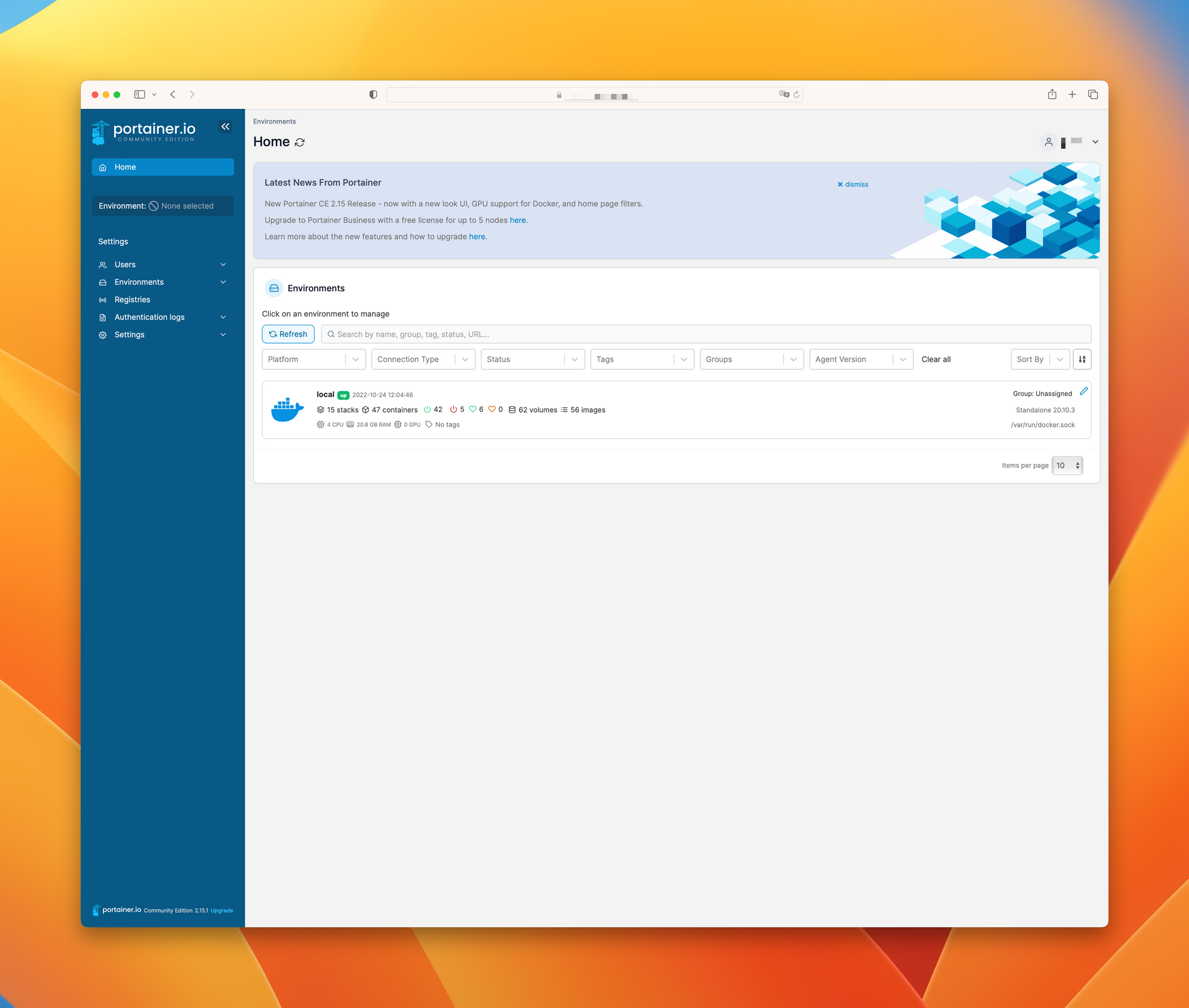Open the user account dropdown chevron
The width and height of the screenshot is (1189, 1008).
pos(1094,142)
